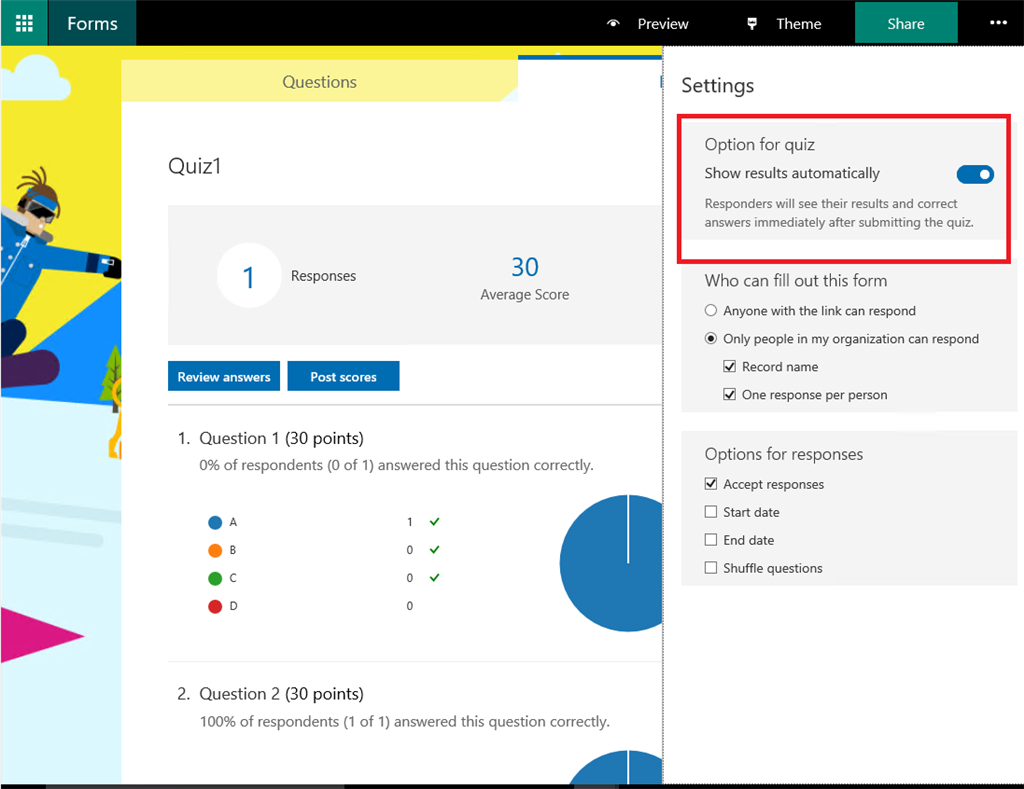Click the response count for option D

tap(409, 606)
